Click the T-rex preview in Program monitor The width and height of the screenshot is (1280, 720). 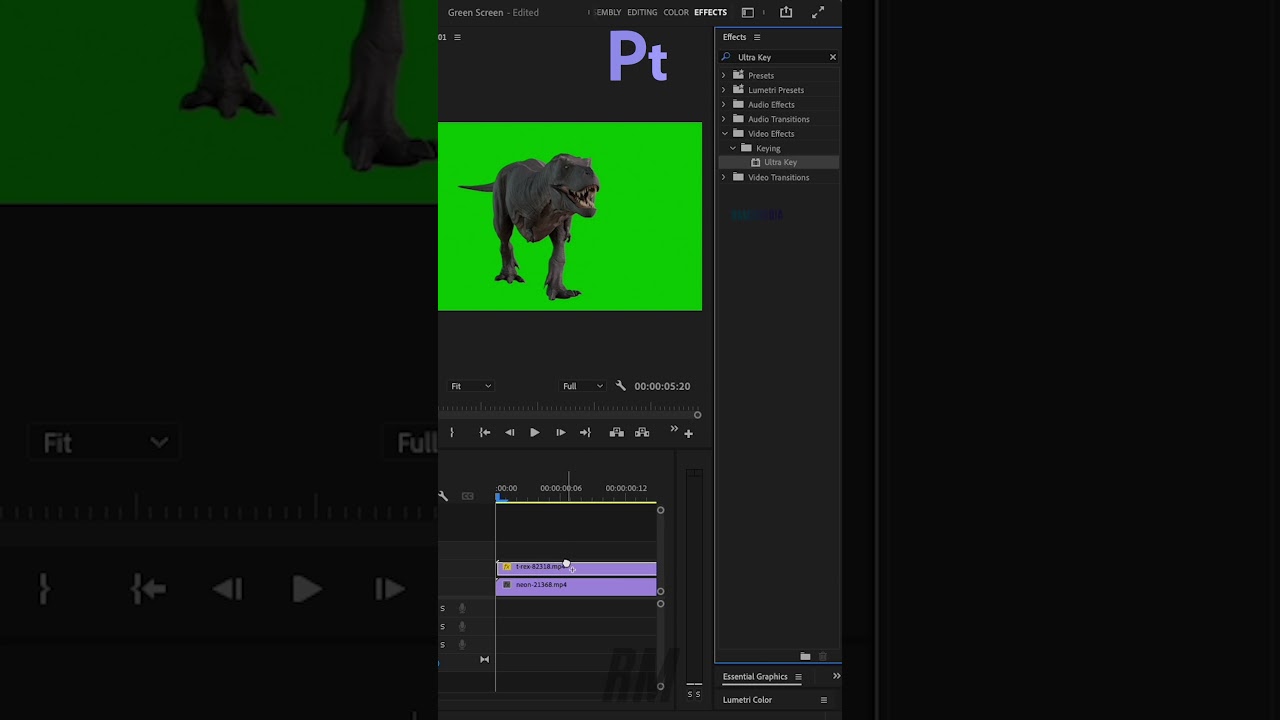point(570,216)
